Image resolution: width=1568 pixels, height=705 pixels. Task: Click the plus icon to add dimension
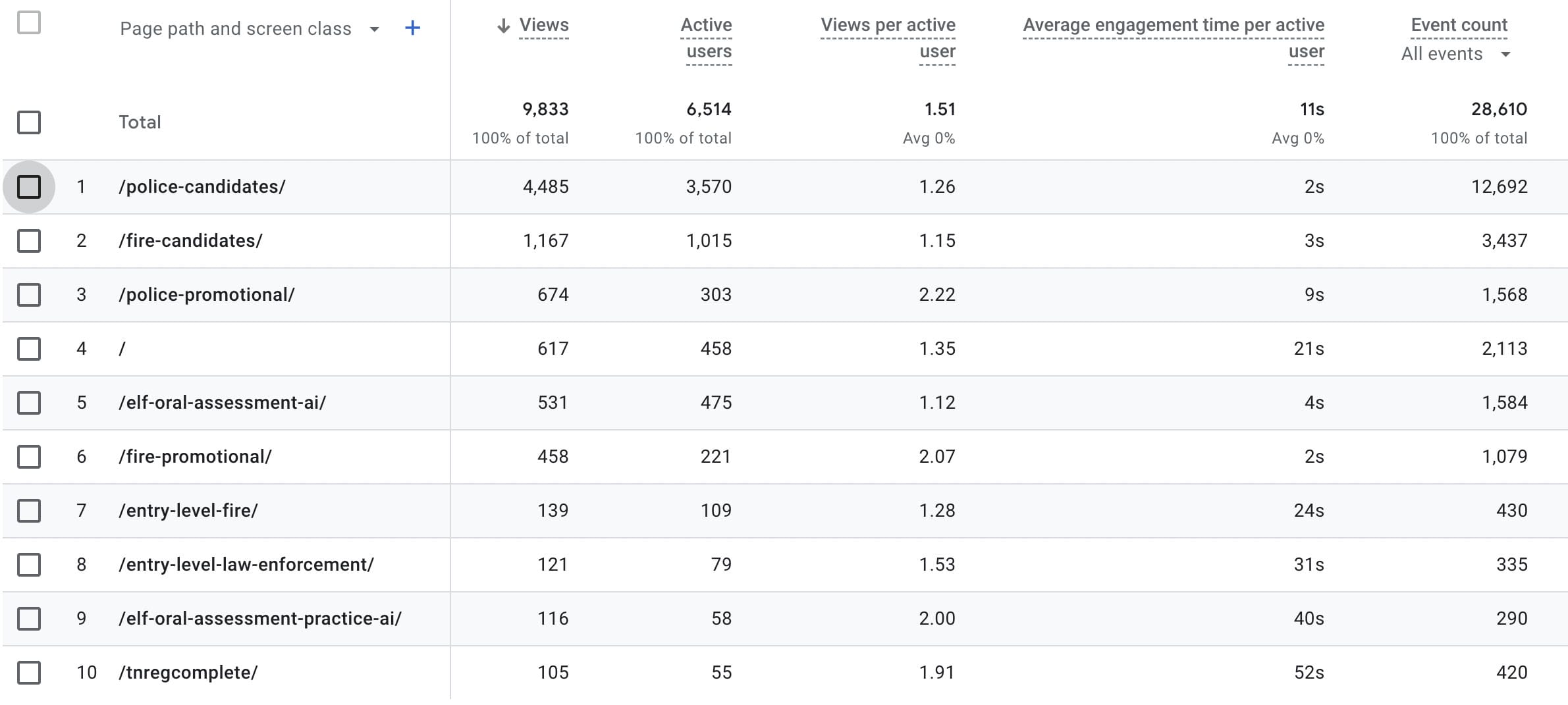(x=412, y=28)
